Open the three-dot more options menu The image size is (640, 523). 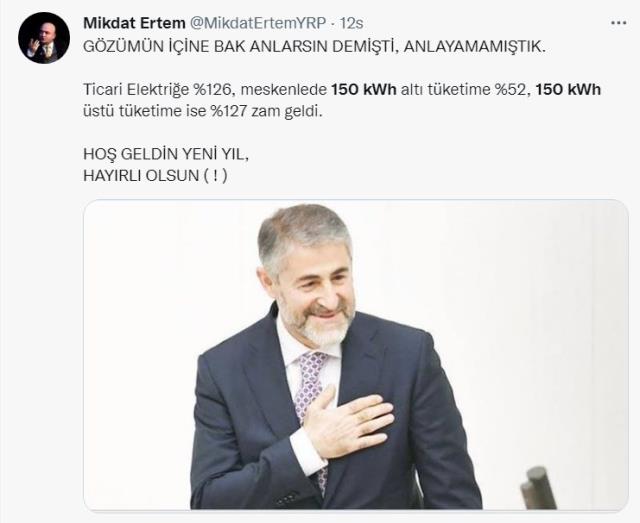(618, 23)
